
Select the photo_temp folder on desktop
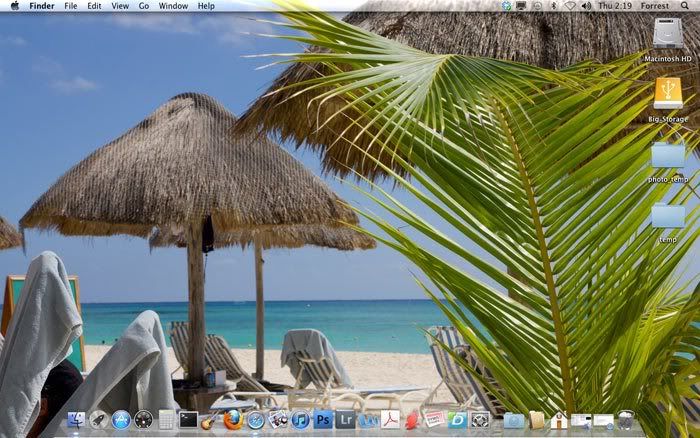[x=668, y=155]
